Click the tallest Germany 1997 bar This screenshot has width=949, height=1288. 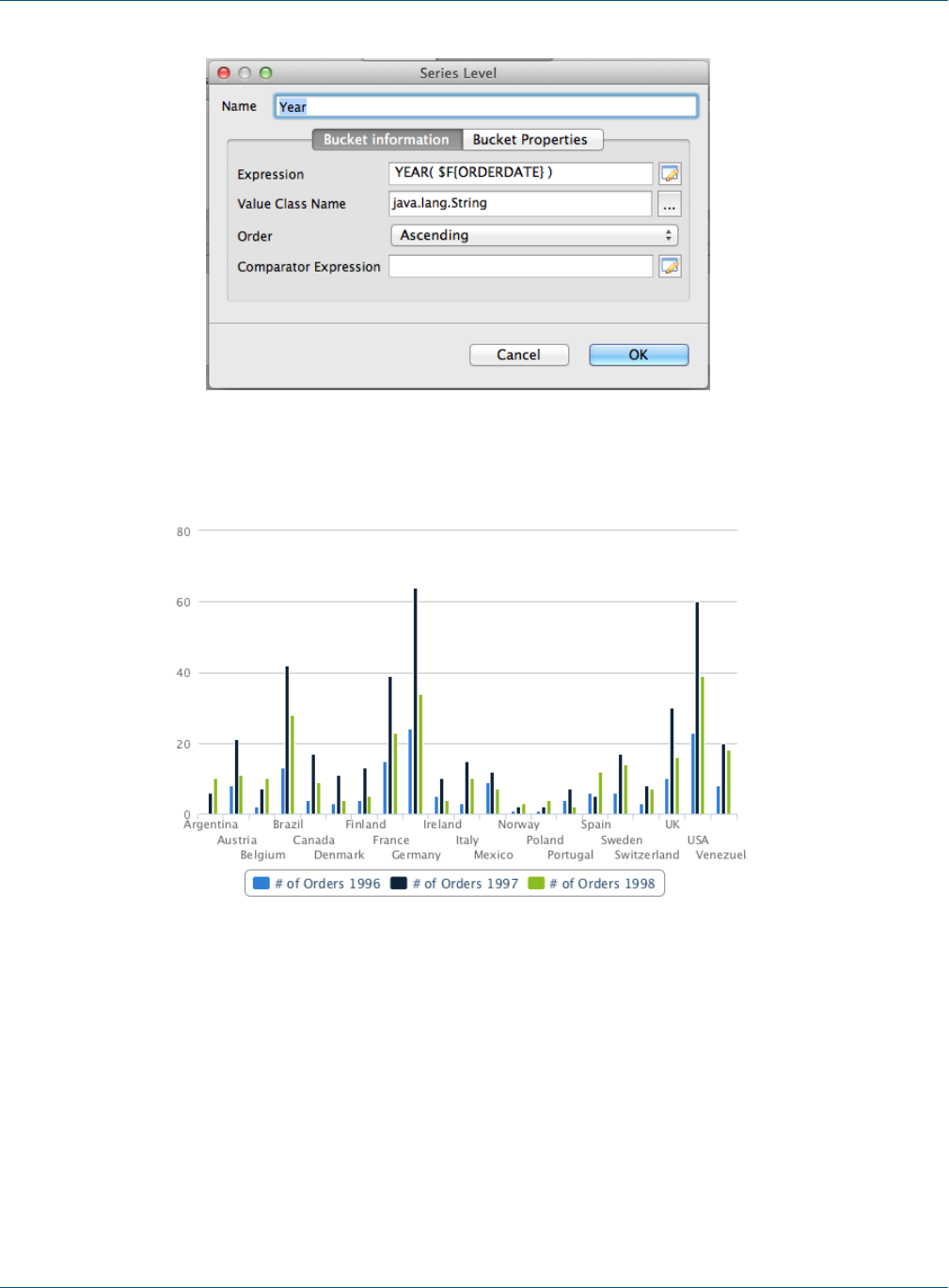pyautogui.click(x=415, y=701)
